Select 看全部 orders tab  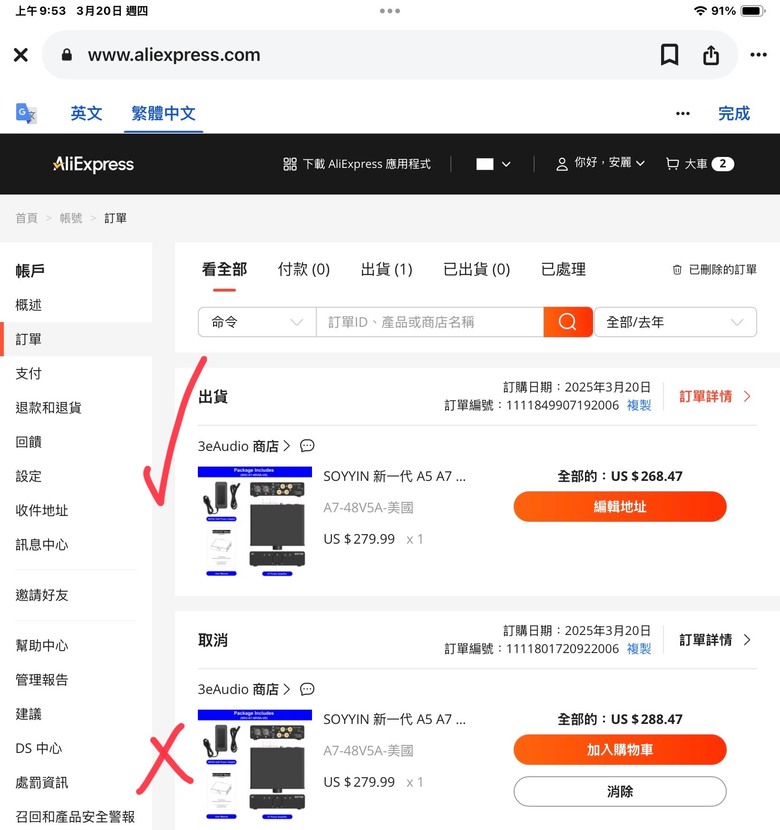click(224, 269)
